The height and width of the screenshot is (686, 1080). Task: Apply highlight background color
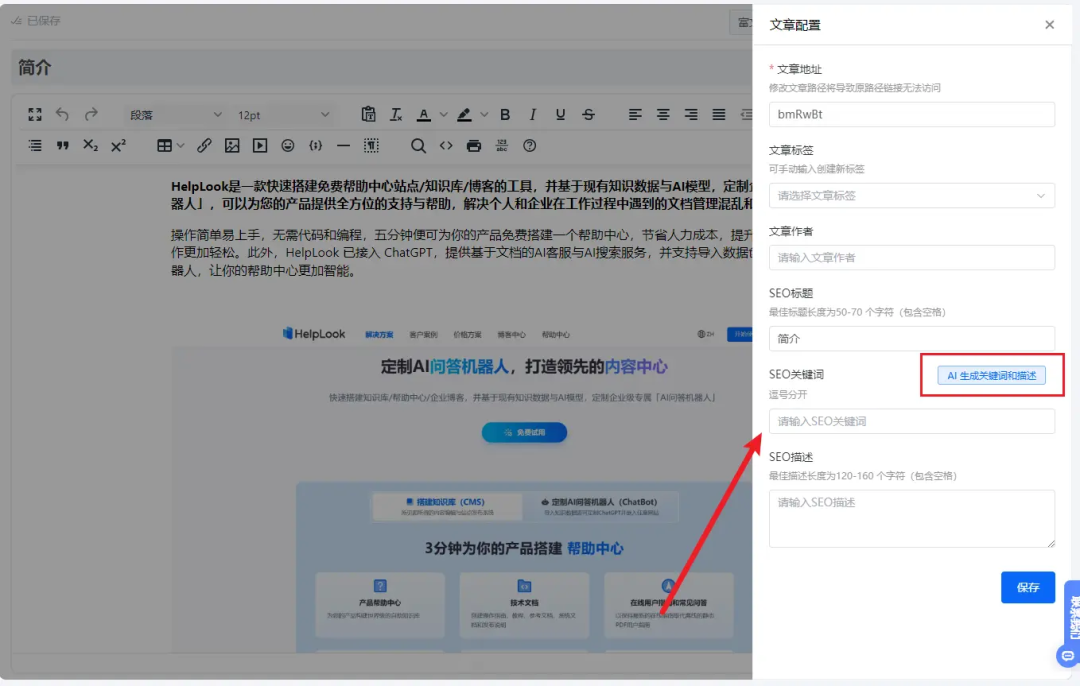(x=464, y=115)
